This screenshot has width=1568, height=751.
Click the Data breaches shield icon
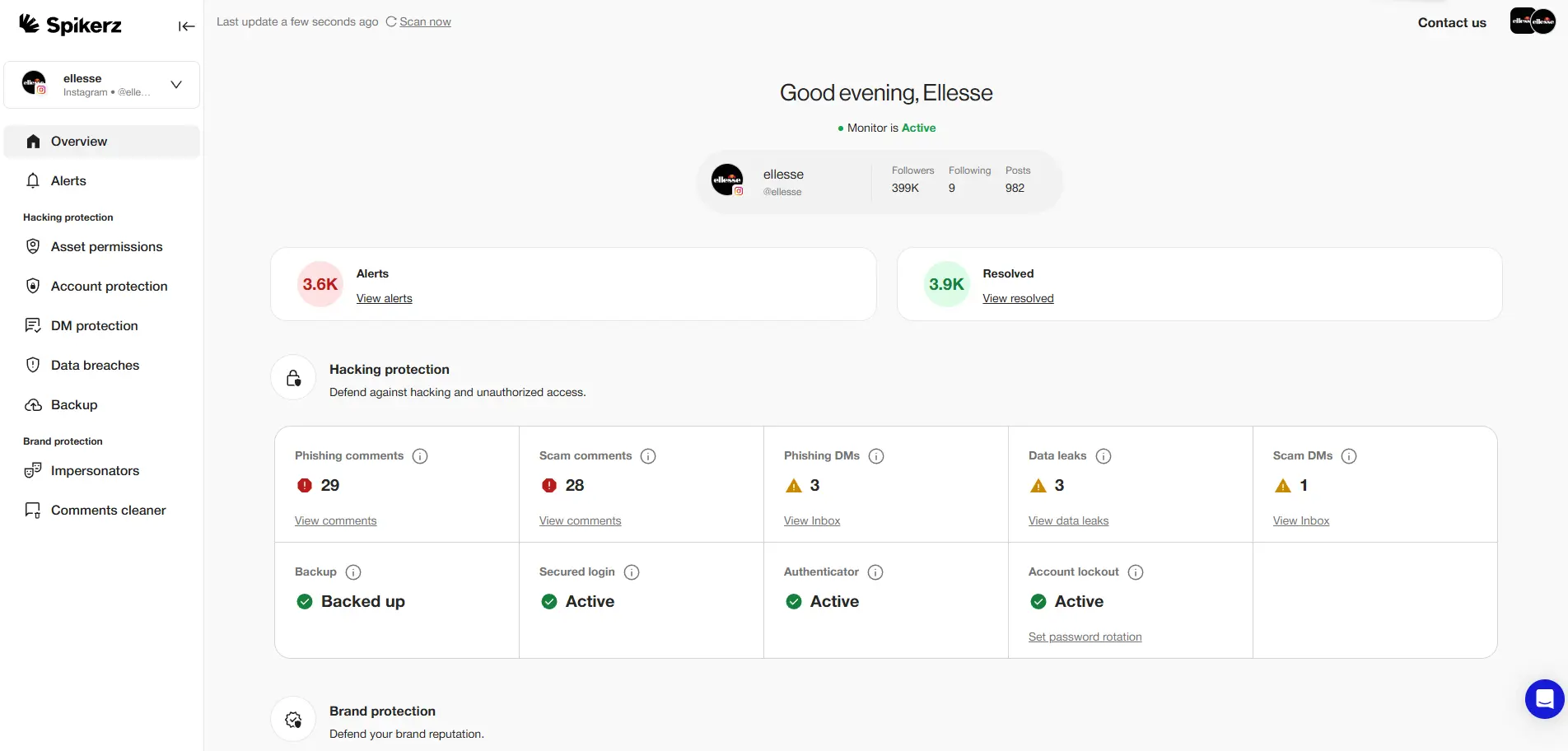[33, 365]
